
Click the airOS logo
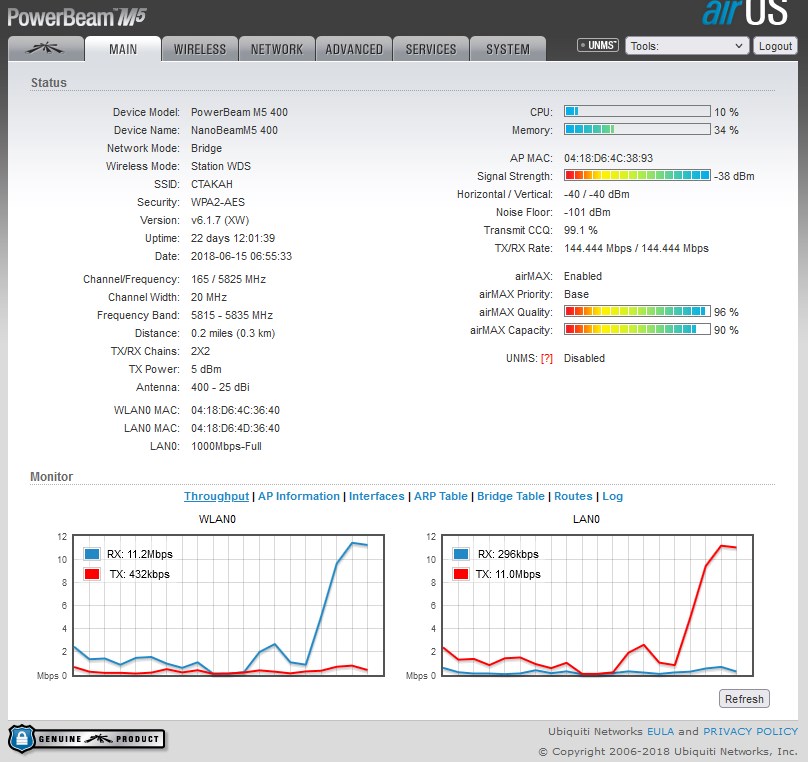pyautogui.click(x=745, y=12)
